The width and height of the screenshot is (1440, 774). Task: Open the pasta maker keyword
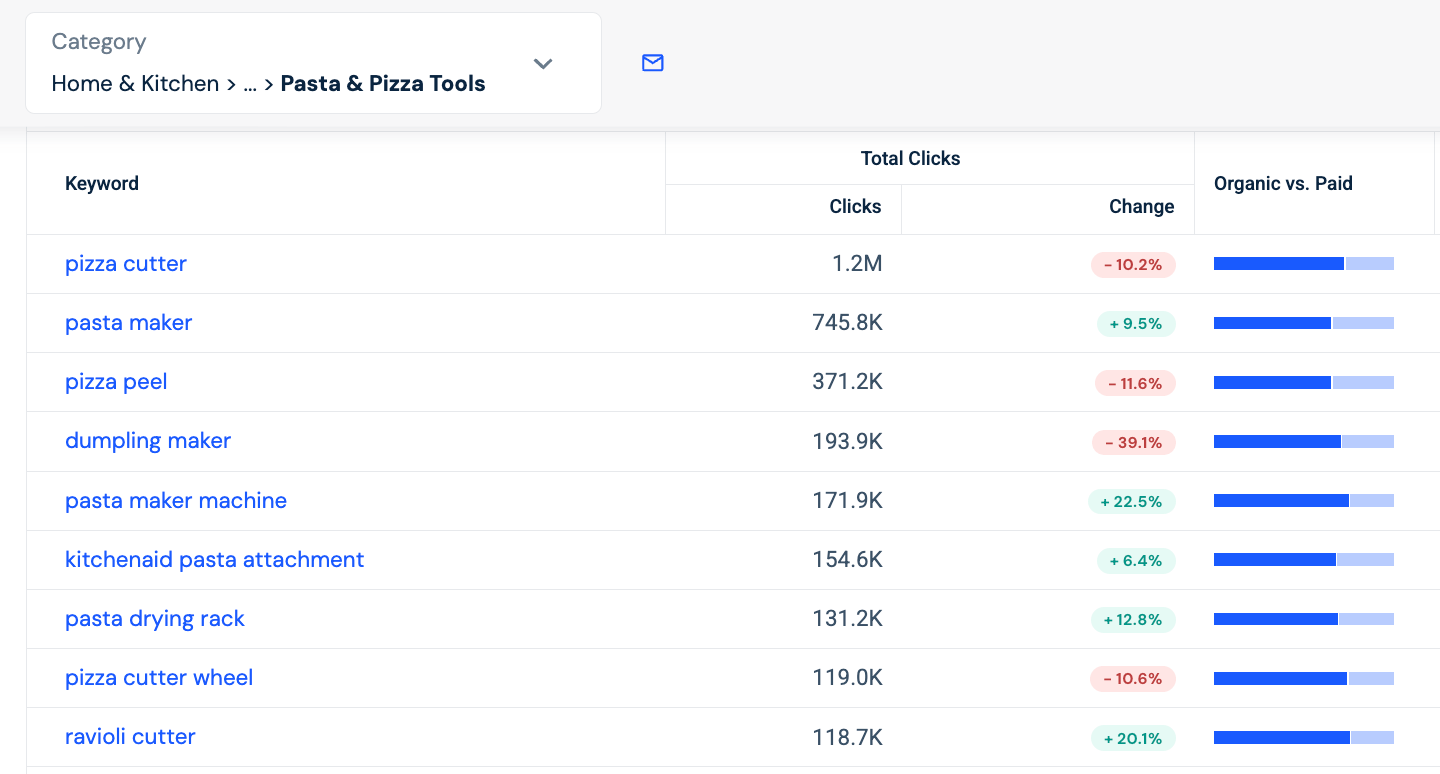click(x=128, y=323)
